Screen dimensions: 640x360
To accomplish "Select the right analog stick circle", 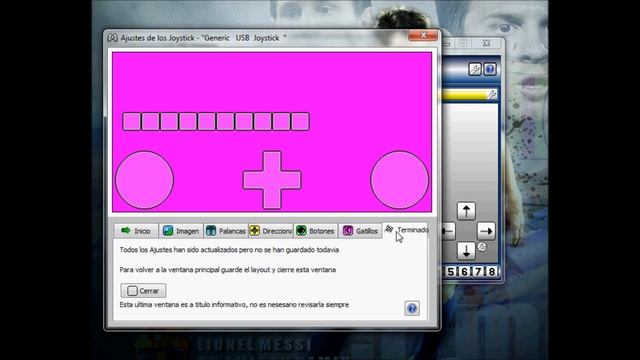I will tap(400, 180).
